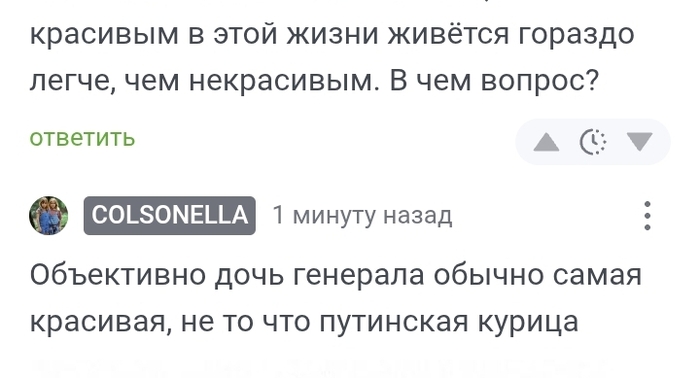Downvote the comment with the down arrow

[x=640, y=142]
